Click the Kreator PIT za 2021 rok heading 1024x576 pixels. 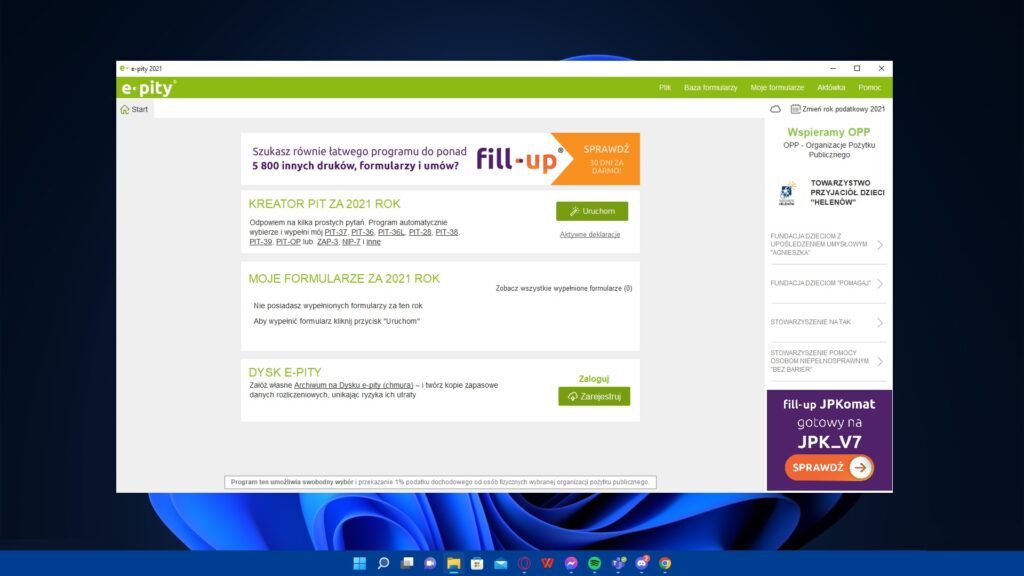(325, 204)
